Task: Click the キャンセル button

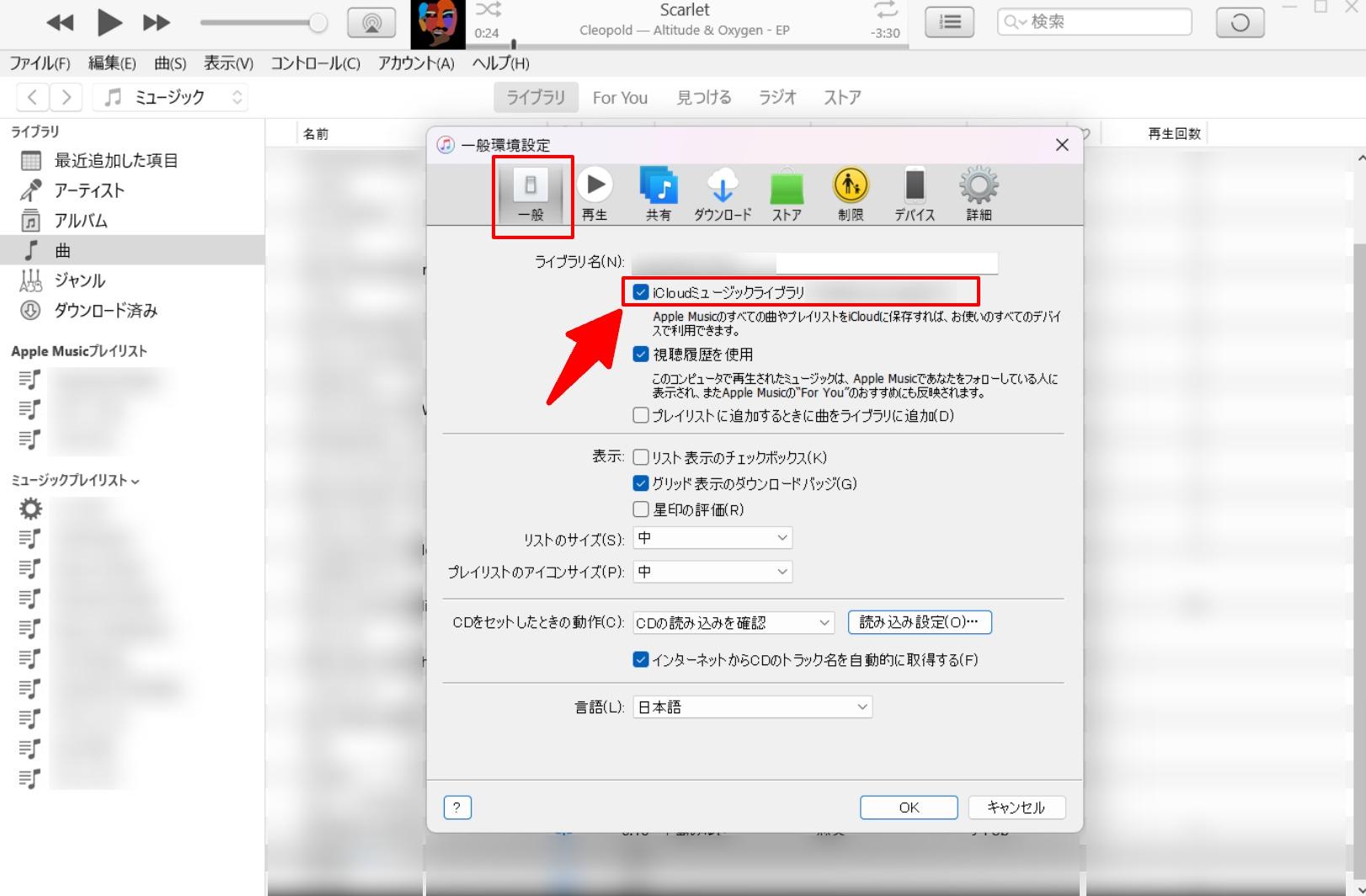Action: pos(1016,808)
